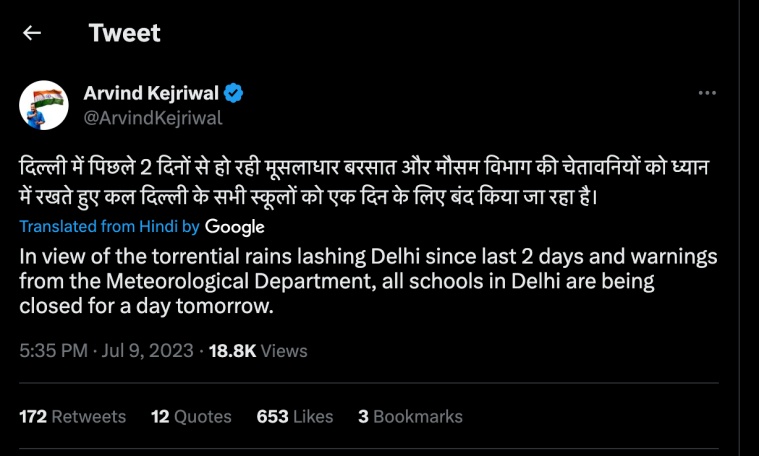The image size is (759, 456).
Task: Open the @ArvindKejriwal handle link
Action: tap(152, 118)
